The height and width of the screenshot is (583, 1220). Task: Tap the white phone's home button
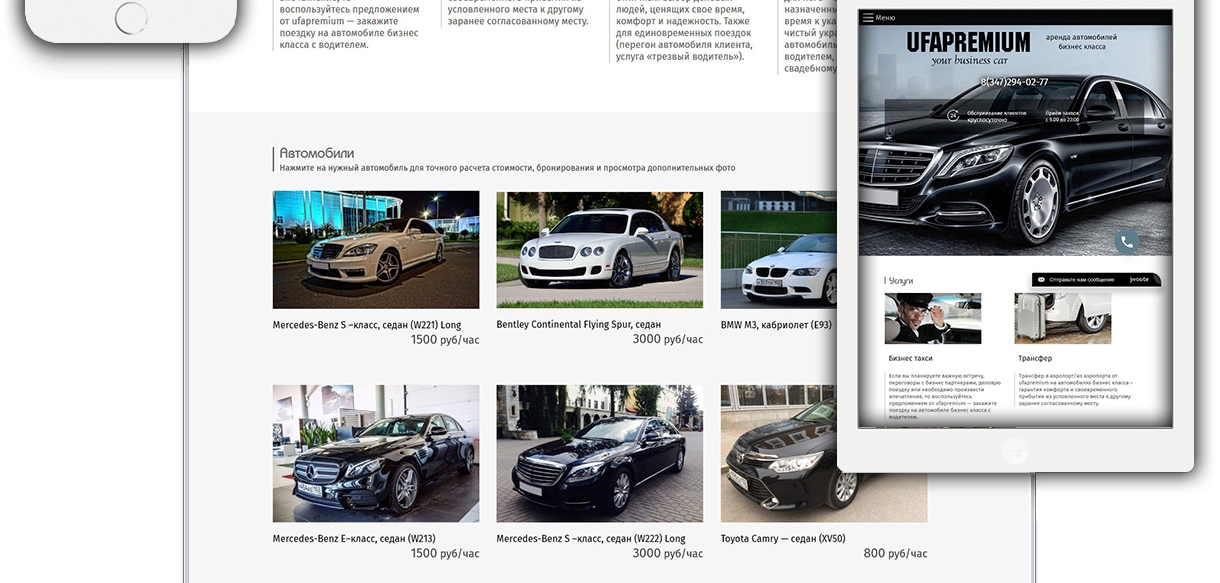point(131,18)
